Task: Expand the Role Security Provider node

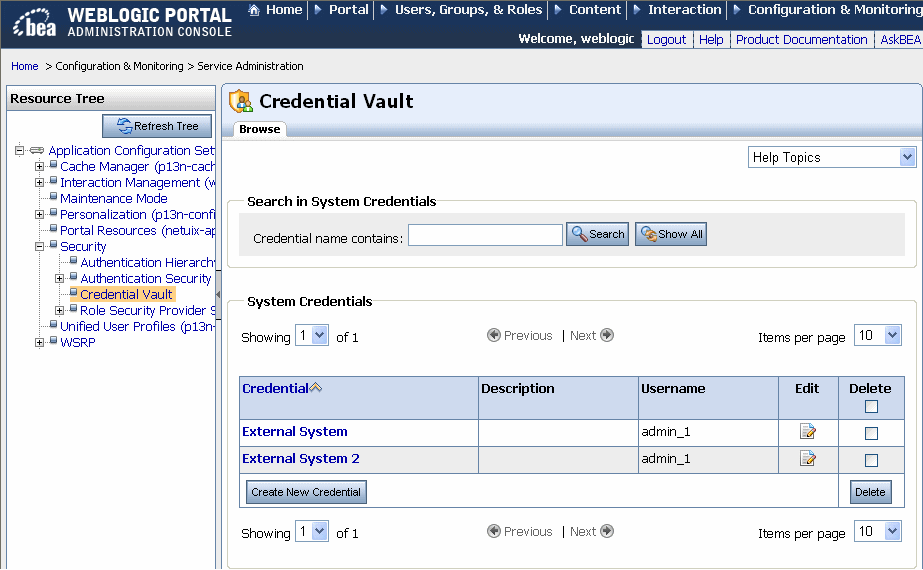Action: coord(59,310)
